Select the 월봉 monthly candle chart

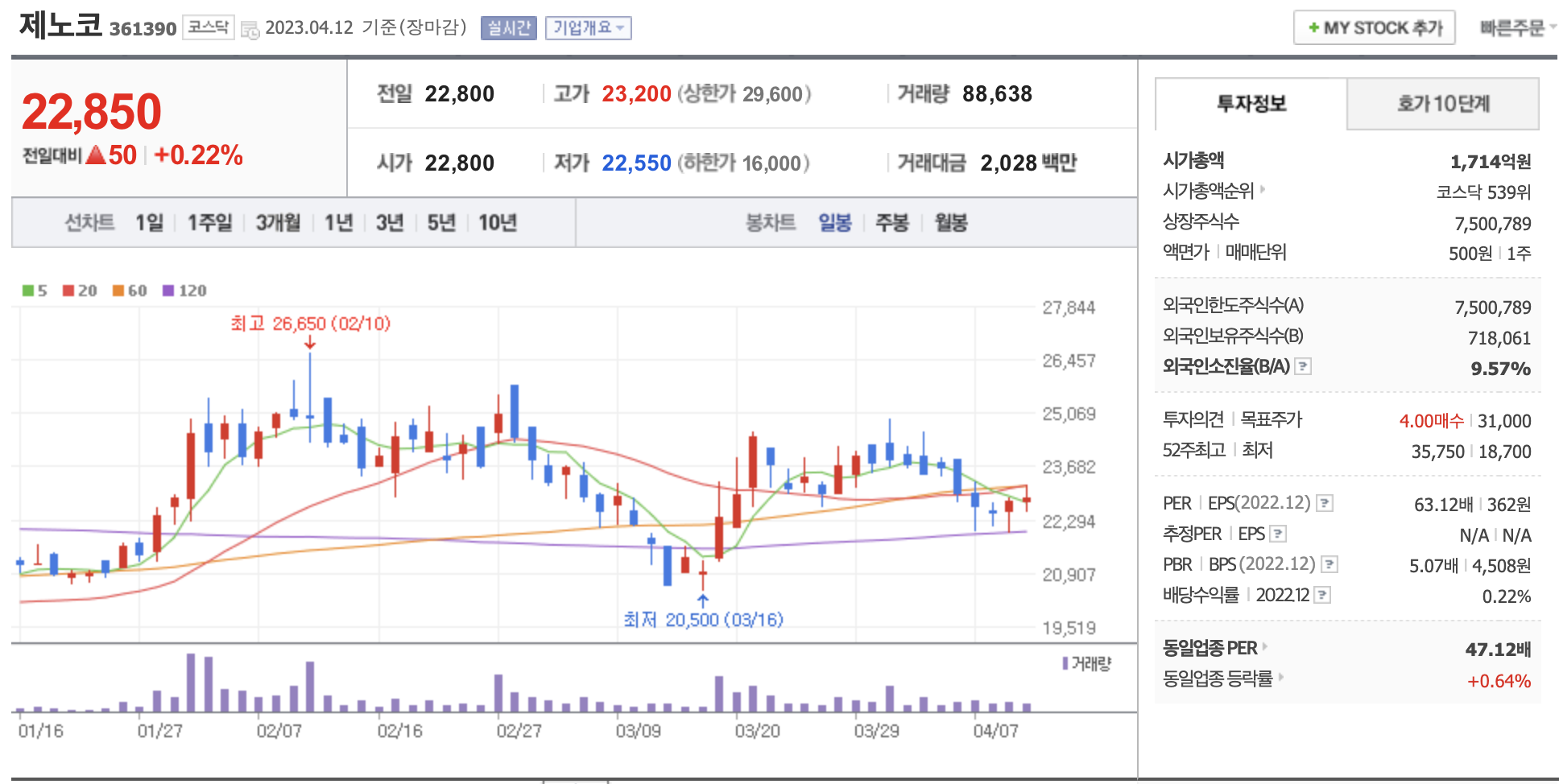click(x=950, y=223)
